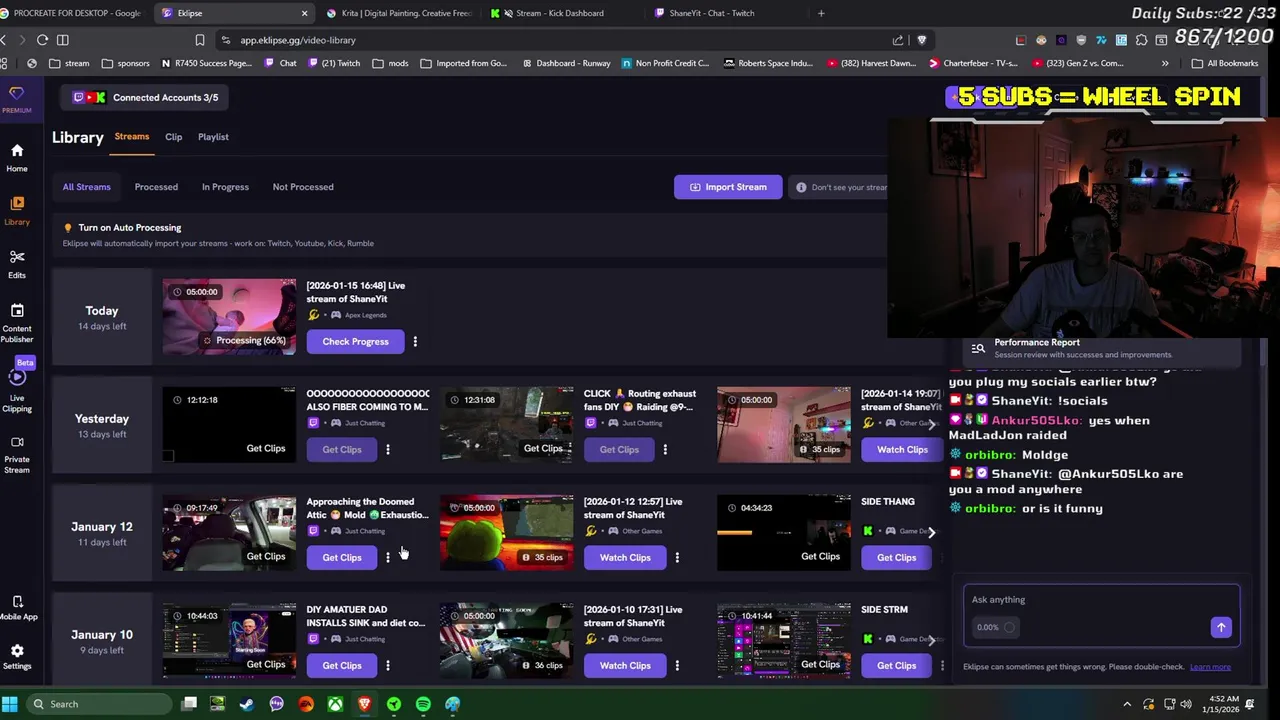
Task: Open today's processing stream thumbnail
Action: [229, 317]
